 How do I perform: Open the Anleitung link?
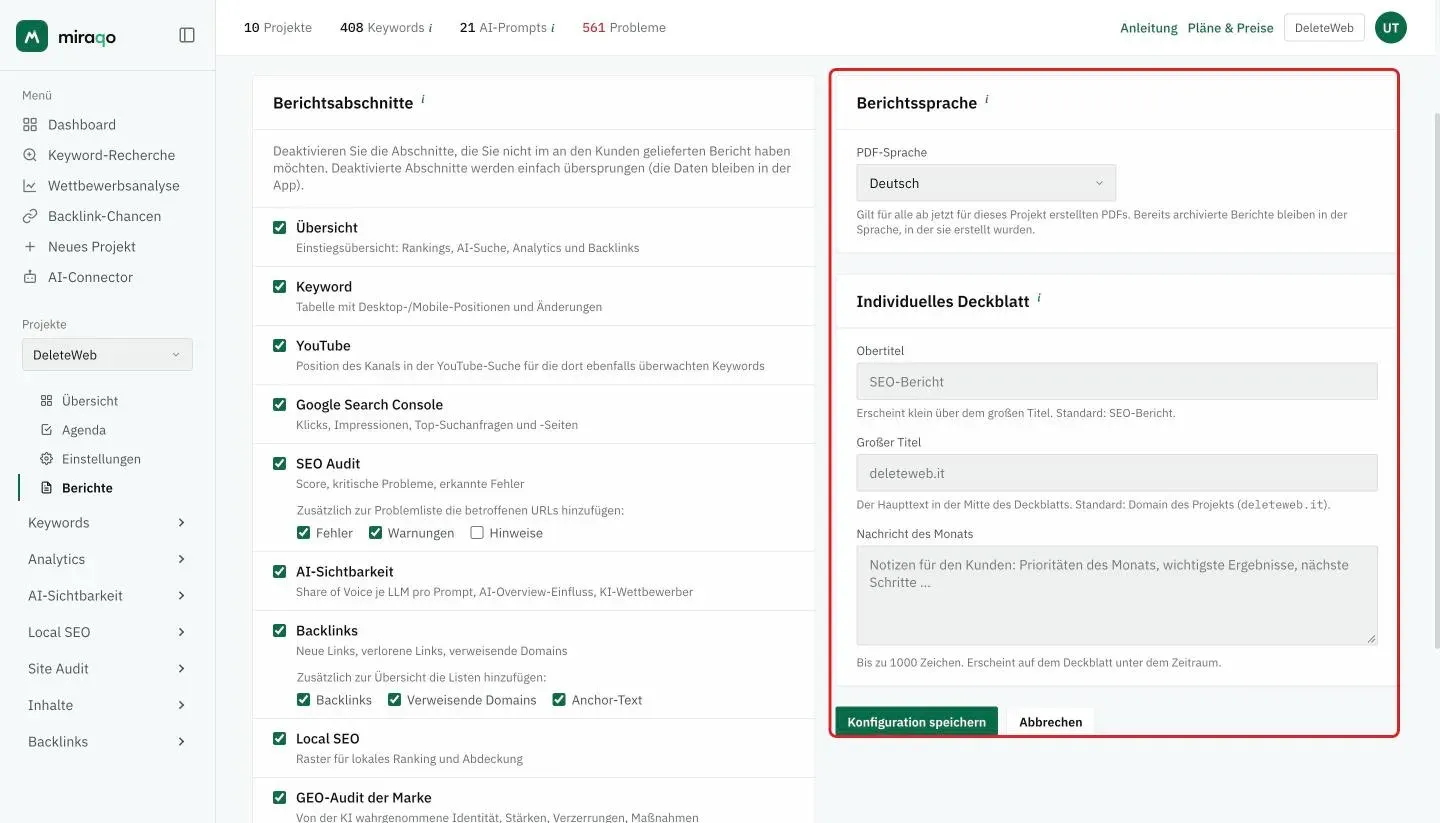click(x=1148, y=28)
